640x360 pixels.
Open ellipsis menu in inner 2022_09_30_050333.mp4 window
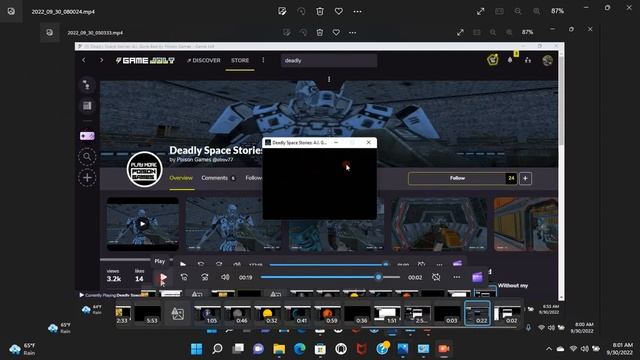353,32
